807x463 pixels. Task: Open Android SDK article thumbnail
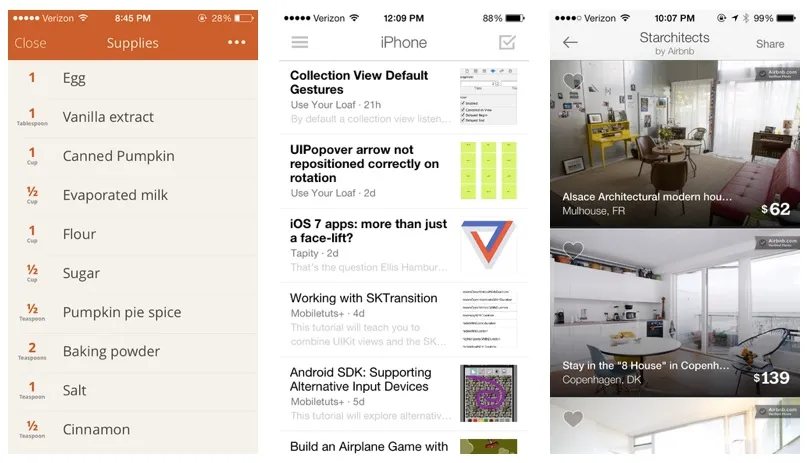488,392
